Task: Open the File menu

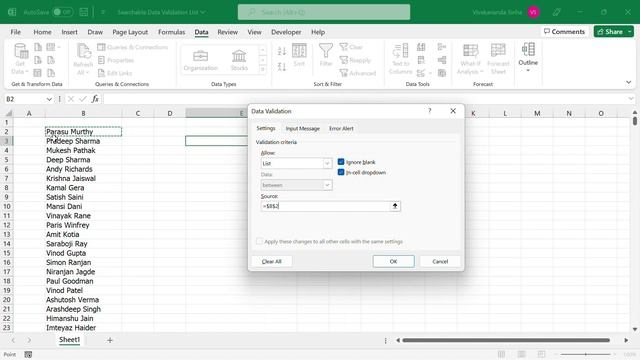Action: [x=16, y=32]
